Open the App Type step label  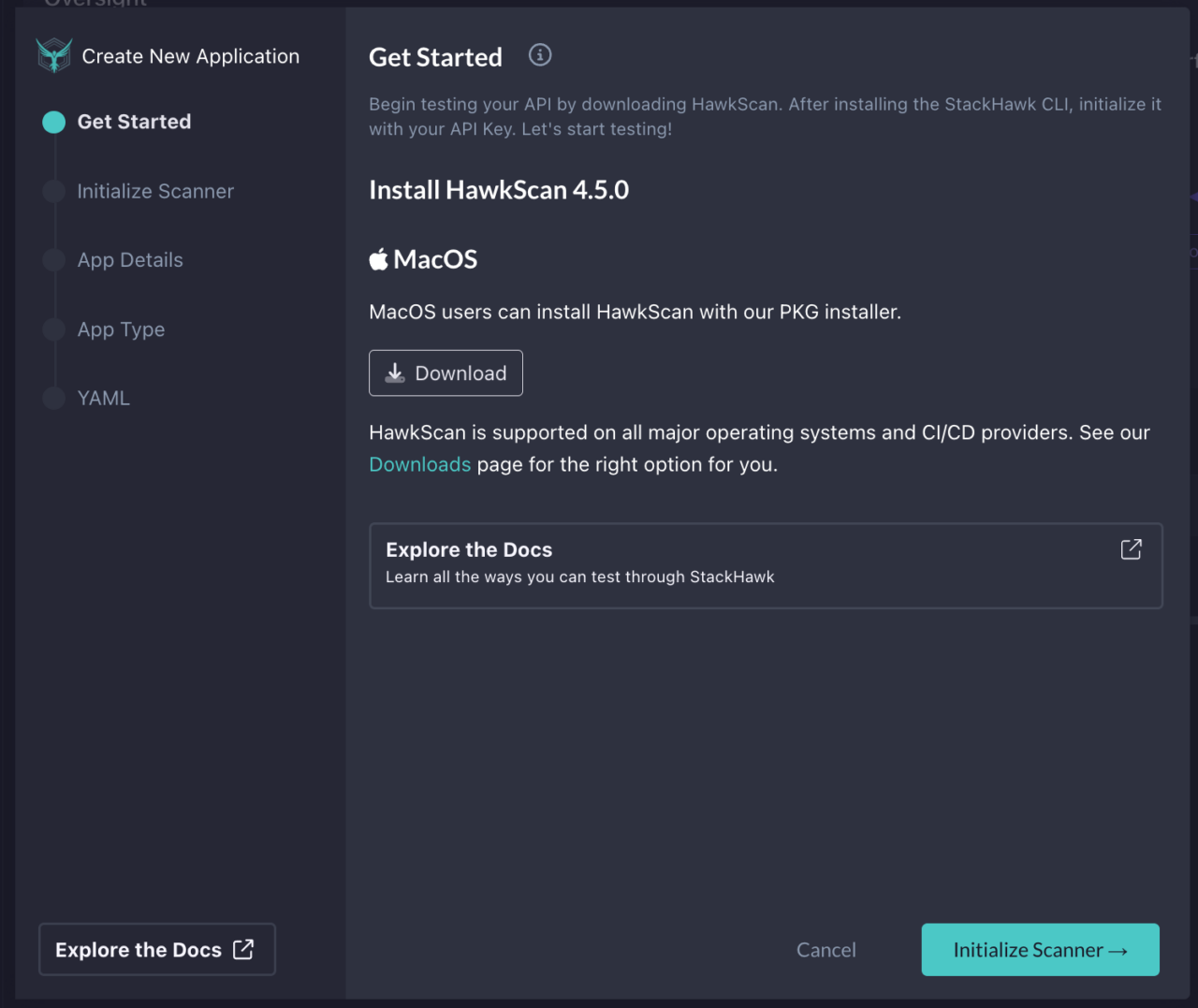click(x=121, y=329)
